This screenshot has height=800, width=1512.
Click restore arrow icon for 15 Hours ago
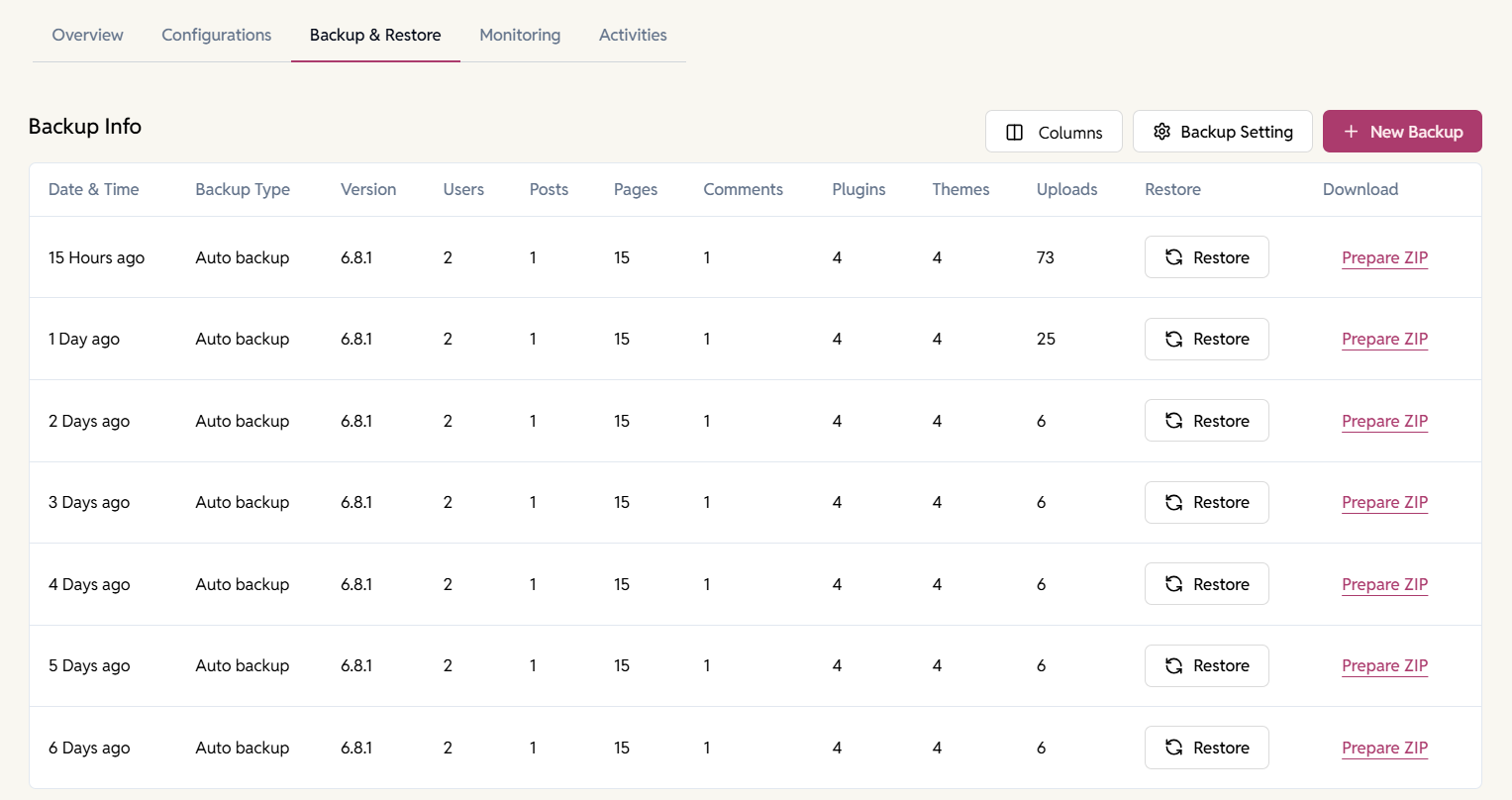click(1173, 257)
